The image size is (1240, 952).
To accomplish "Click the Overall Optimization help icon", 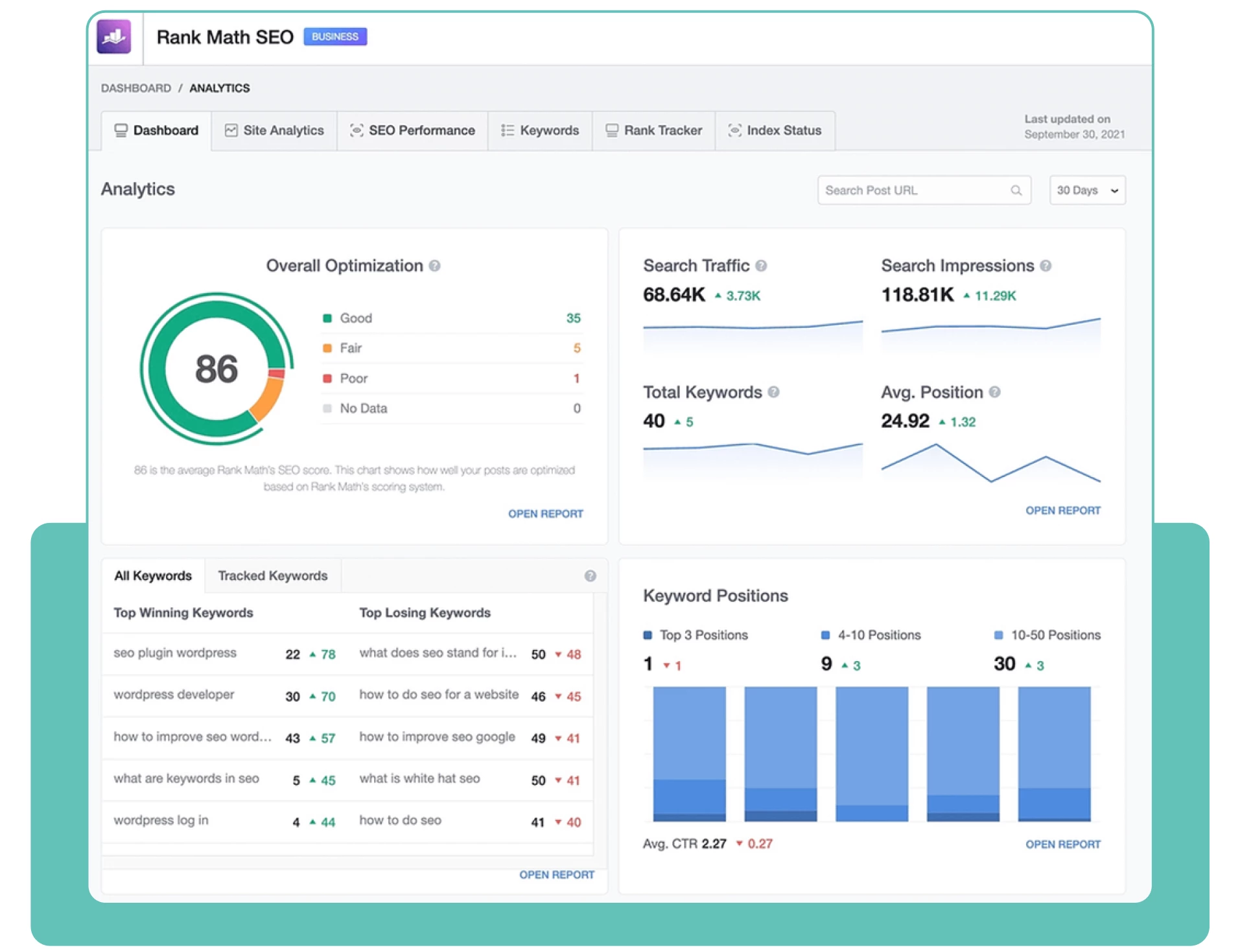I will tap(435, 266).
